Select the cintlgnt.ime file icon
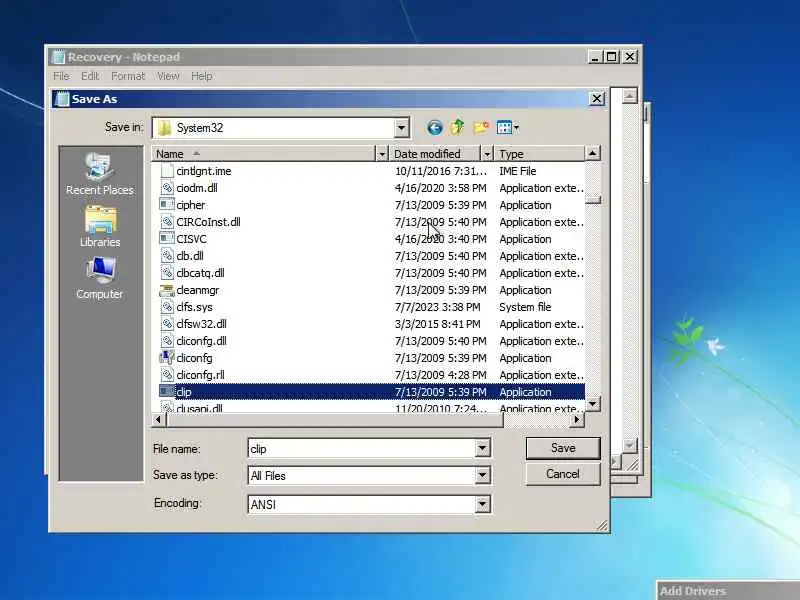 pyautogui.click(x=167, y=171)
